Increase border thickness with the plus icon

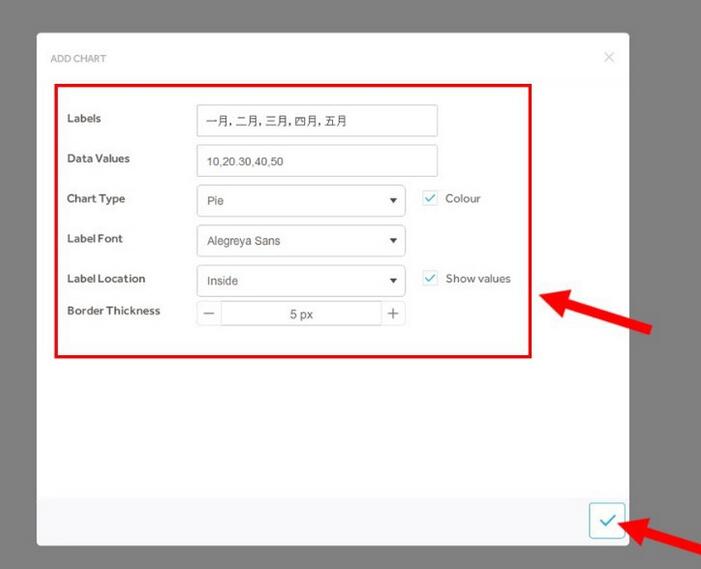coord(393,314)
